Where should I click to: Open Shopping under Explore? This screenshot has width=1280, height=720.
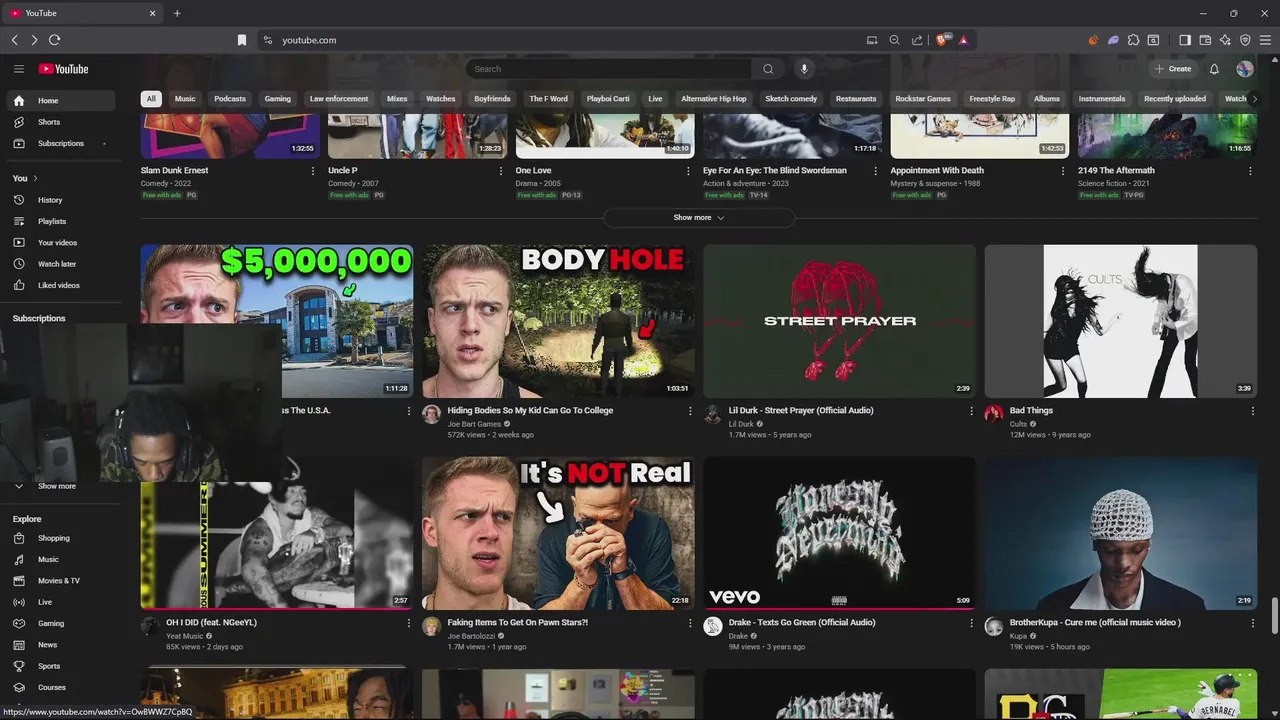click(62, 538)
